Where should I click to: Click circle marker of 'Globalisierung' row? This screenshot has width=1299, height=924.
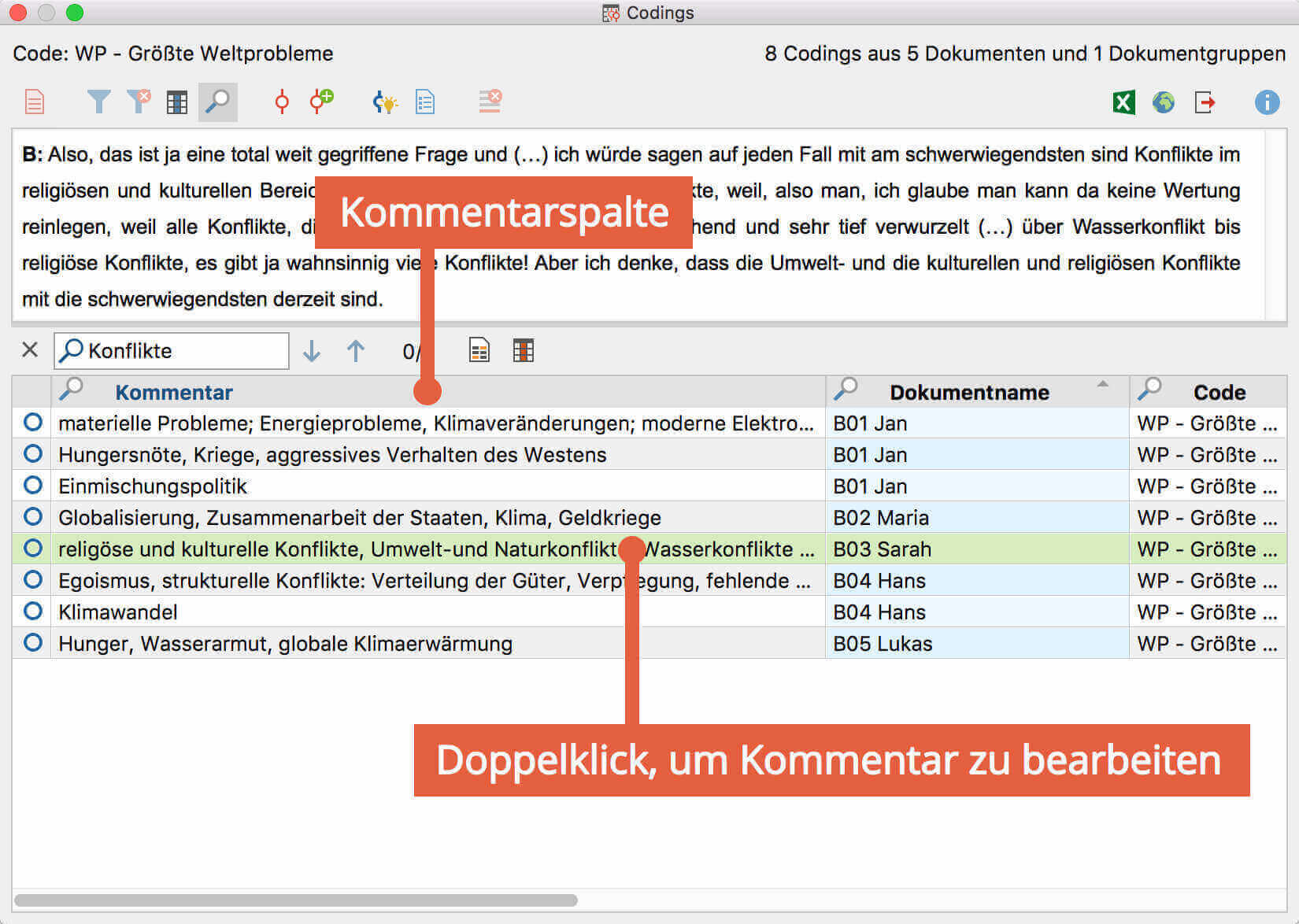coord(32,517)
